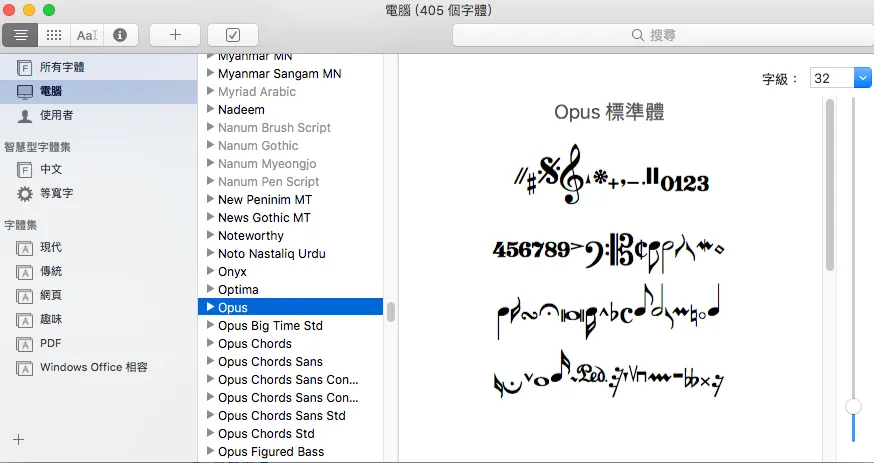Viewport: 874px width, 463px height.
Task: Open the 字級 size dropdown
Action: 862,78
